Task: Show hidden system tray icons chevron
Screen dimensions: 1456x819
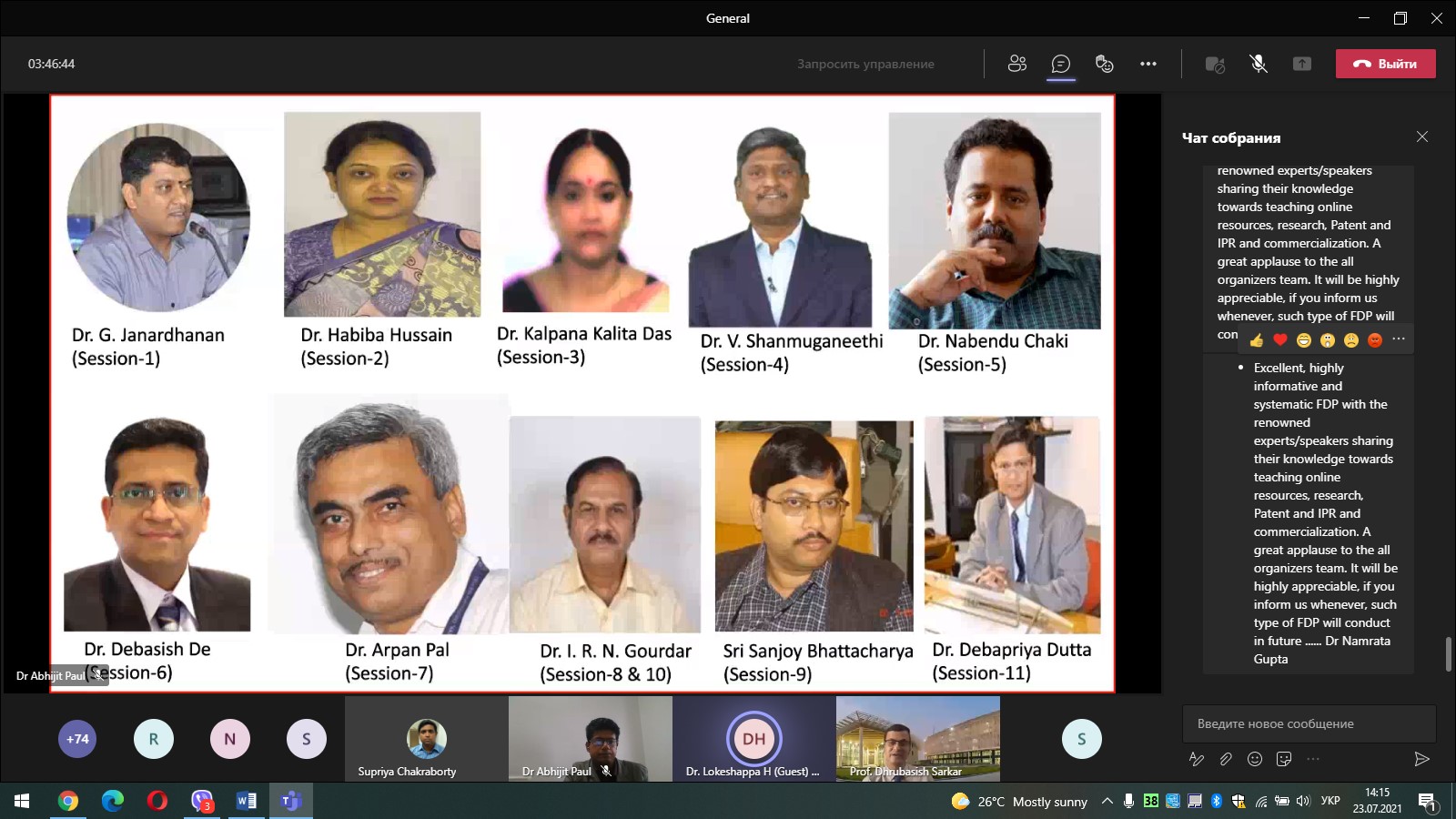Action: [x=1107, y=802]
